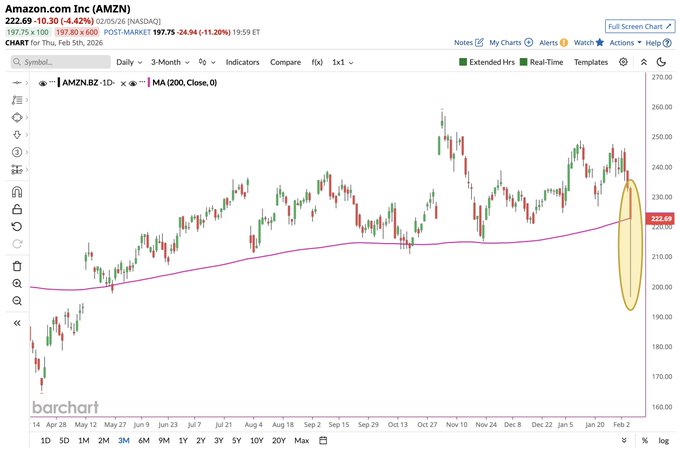Select the Max time range
The width and height of the screenshot is (680, 453).
[302, 440]
